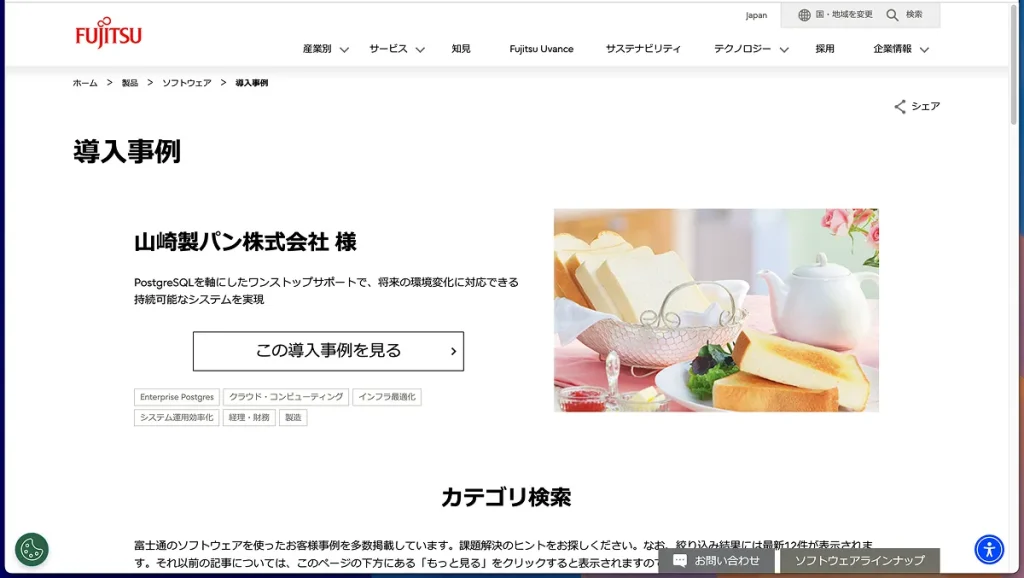Click the 企業情報 navigation label
The width and height of the screenshot is (1024, 578).
(892, 49)
